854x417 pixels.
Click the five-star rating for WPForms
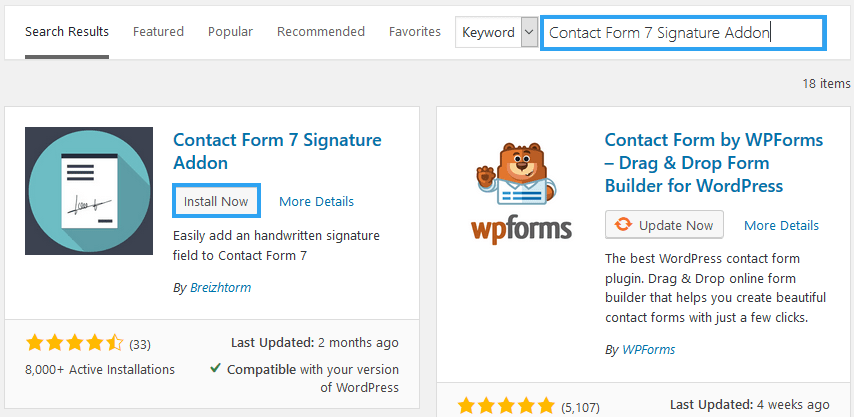click(506, 406)
